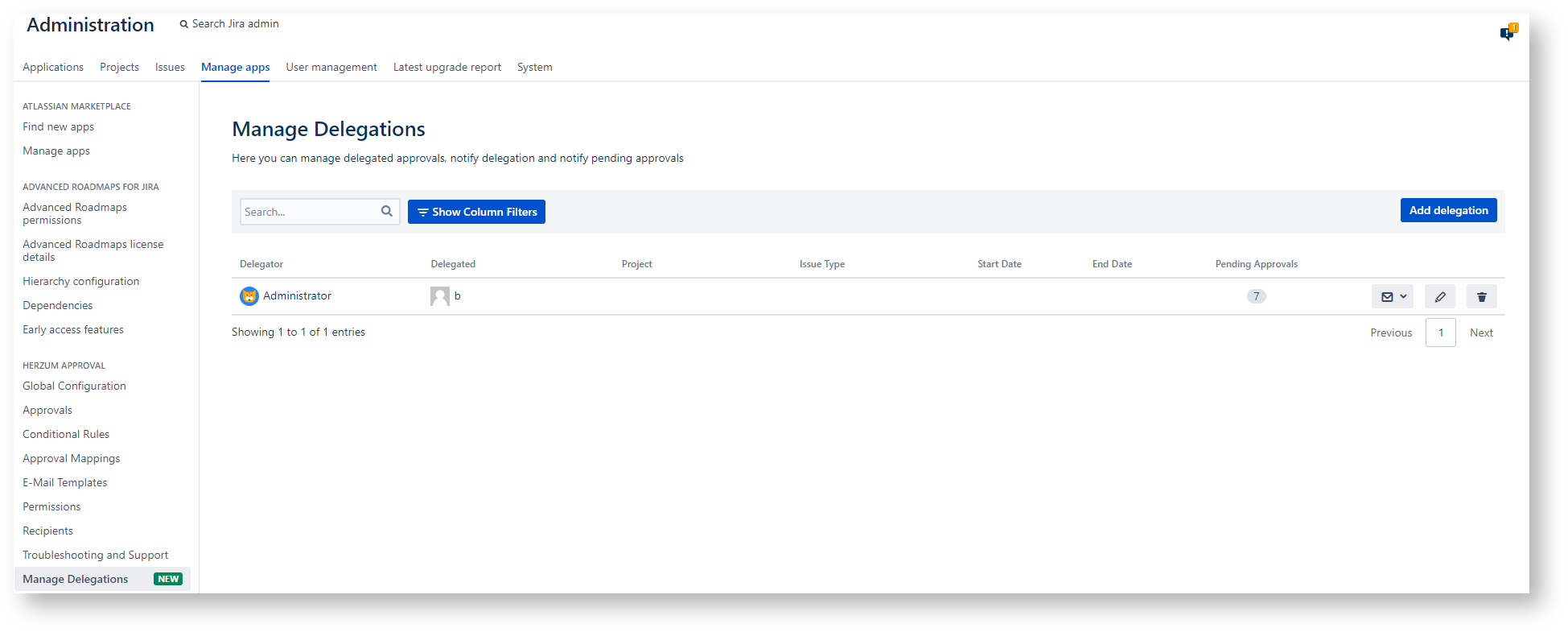Delete the Administrator delegation via trash icon
The width and height of the screenshot is (1568, 632).
coord(1481,297)
